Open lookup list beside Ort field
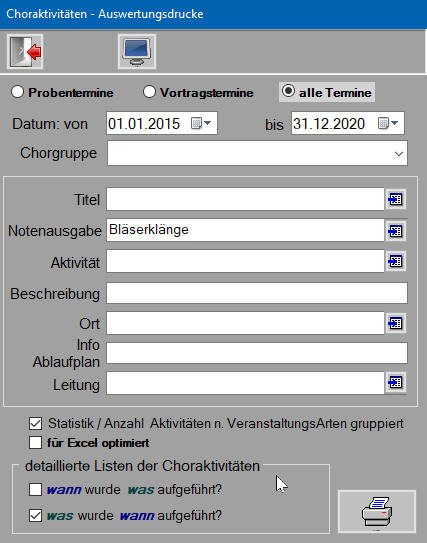 point(395,323)
